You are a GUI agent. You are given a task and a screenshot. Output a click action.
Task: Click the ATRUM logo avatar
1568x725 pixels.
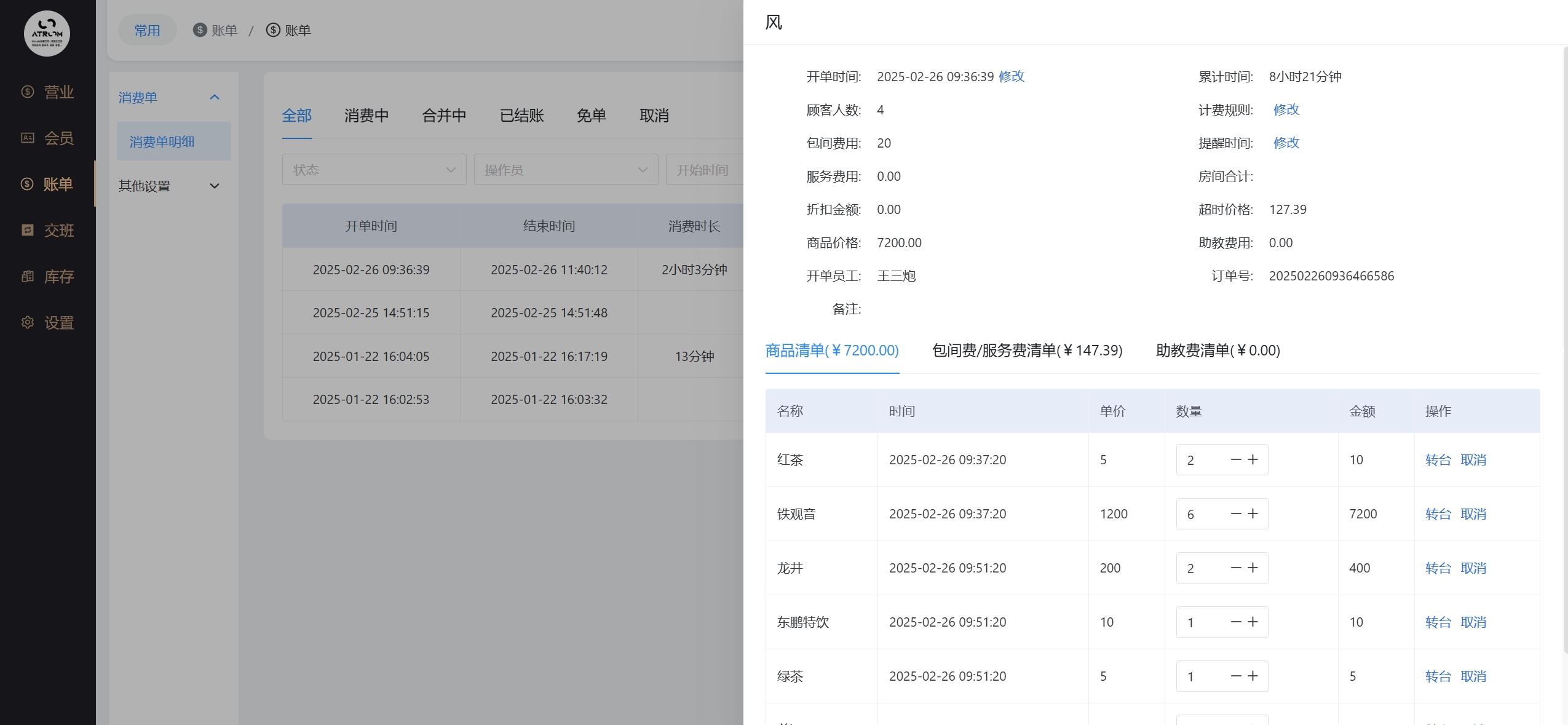coord(47,33)
